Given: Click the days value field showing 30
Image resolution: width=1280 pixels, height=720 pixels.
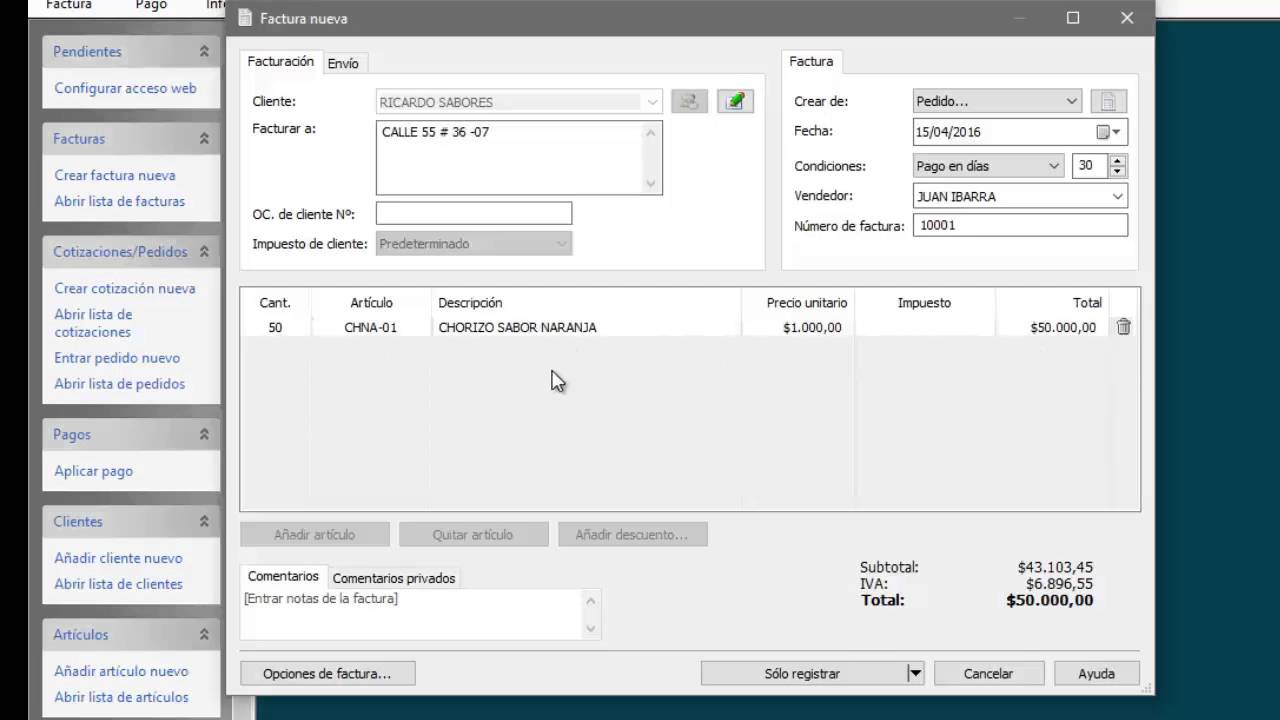Looking at the screenshot, I should [1090, 166].
